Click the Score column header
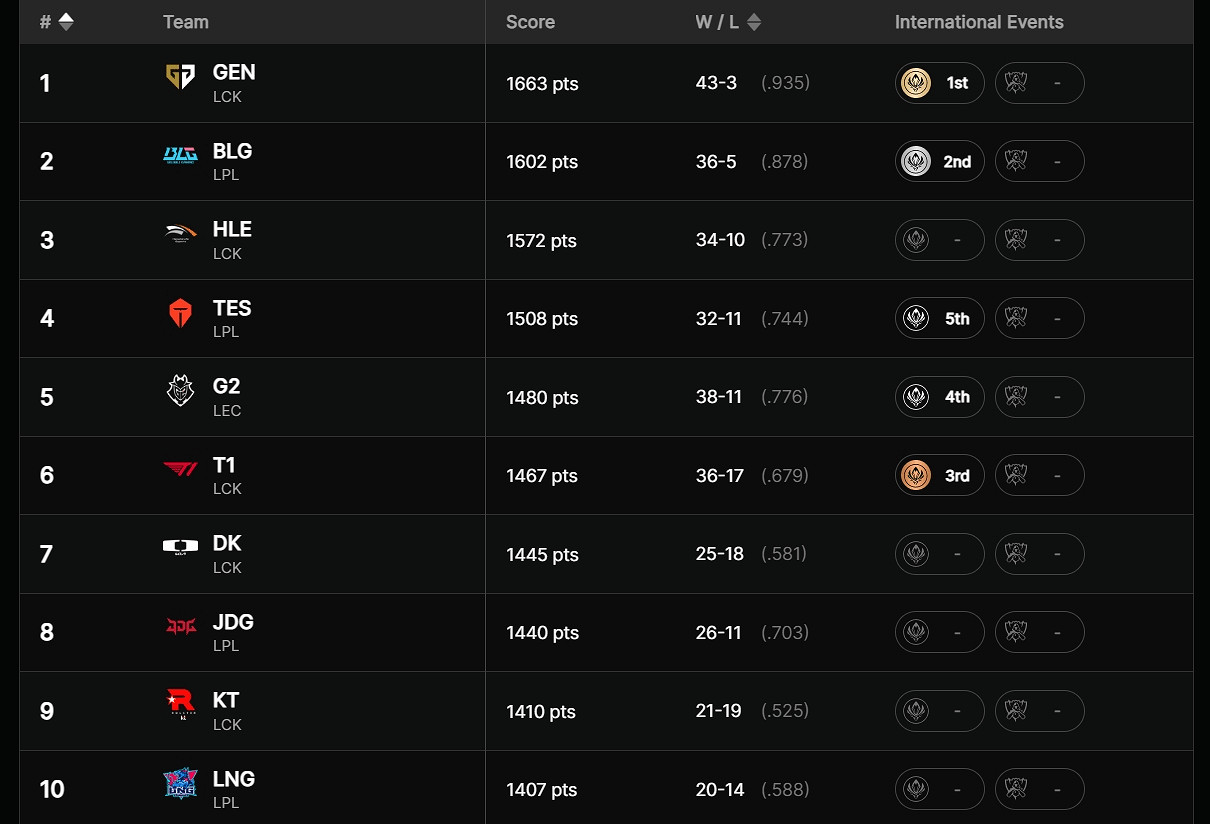 point(530,22)
